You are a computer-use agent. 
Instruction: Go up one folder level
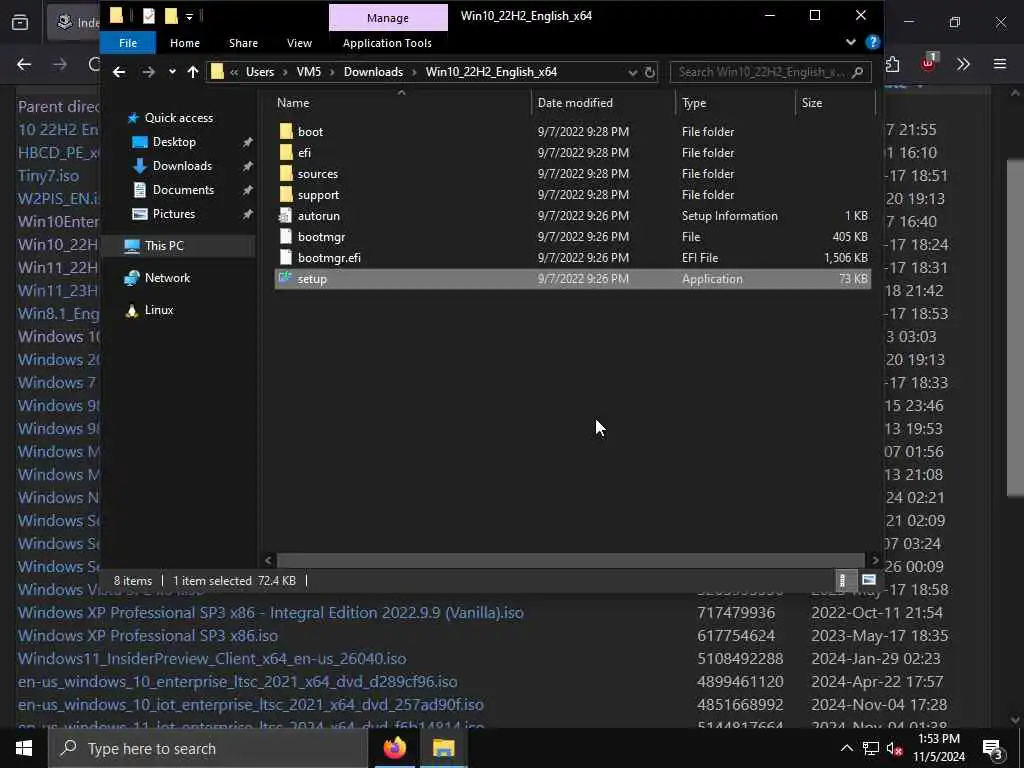pos(193,72)
